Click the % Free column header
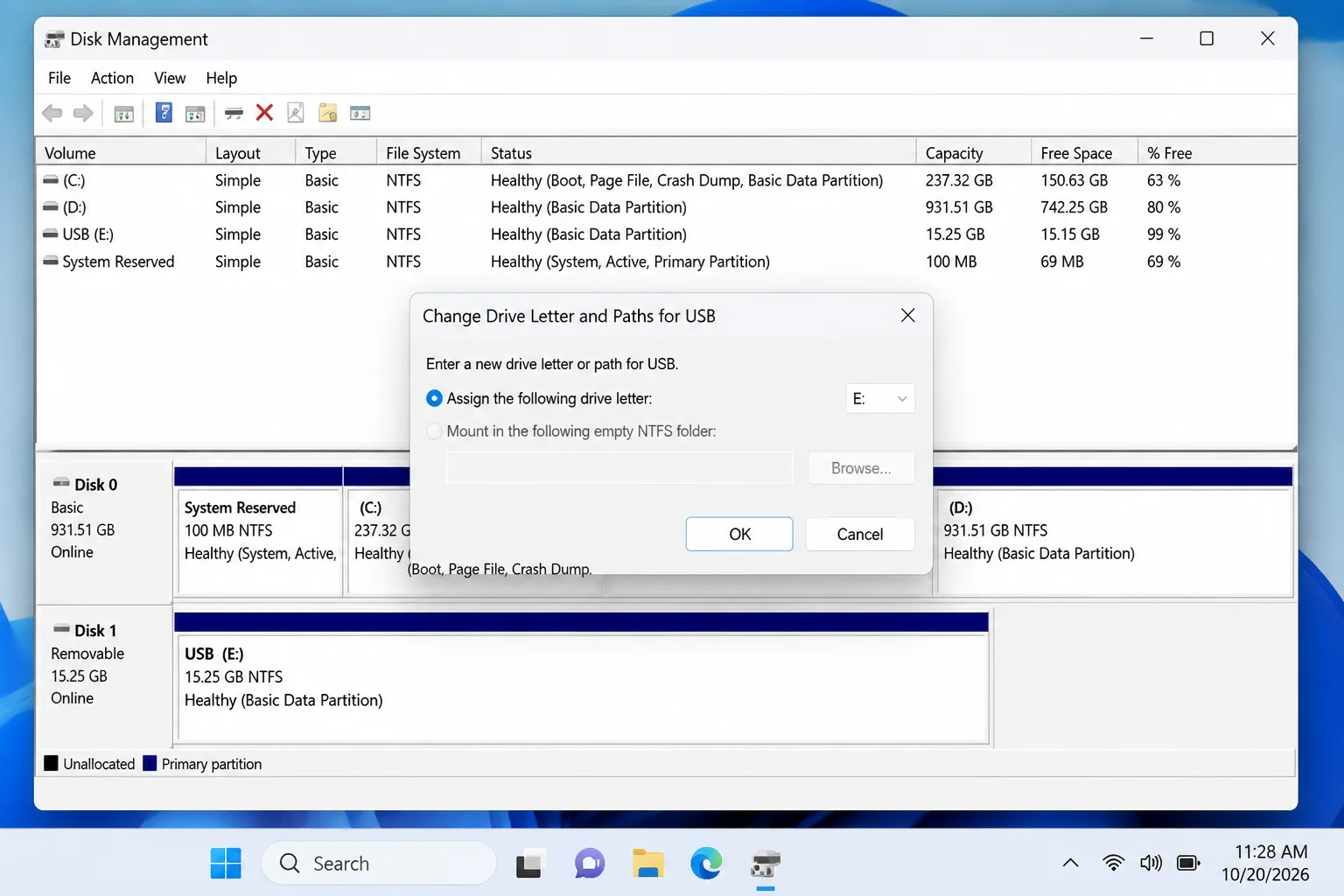 1216,153
